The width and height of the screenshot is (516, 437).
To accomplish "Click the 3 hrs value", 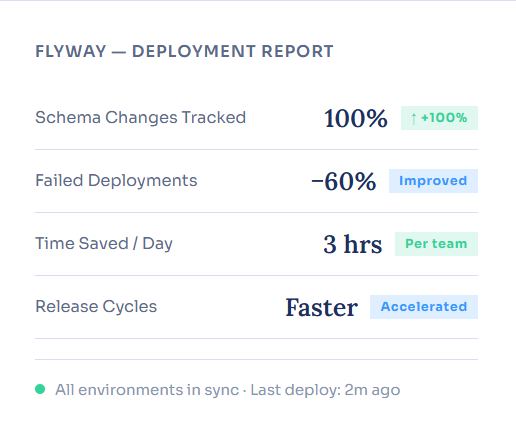I will tap(353, 244).
